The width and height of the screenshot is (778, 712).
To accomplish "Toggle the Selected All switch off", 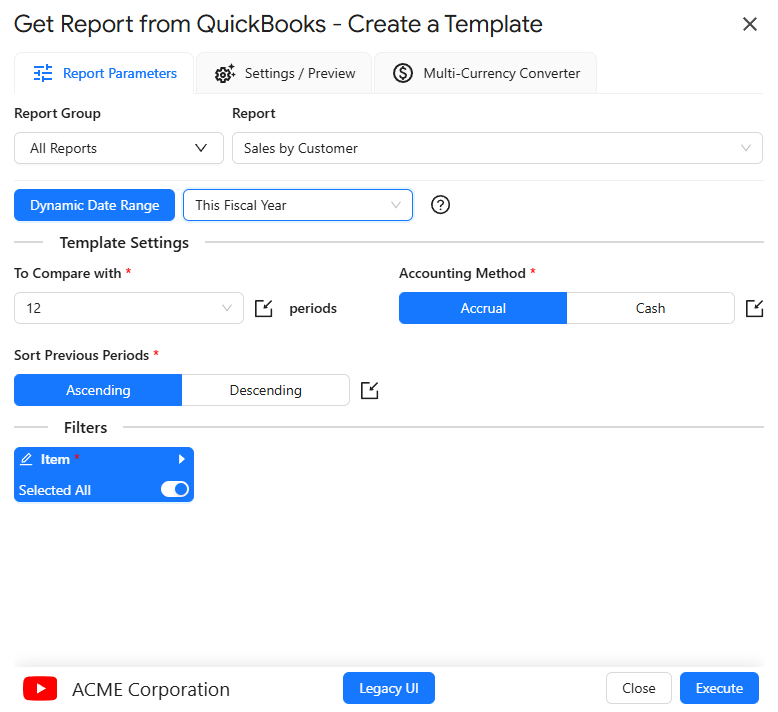I will click(x=175, y=490).
